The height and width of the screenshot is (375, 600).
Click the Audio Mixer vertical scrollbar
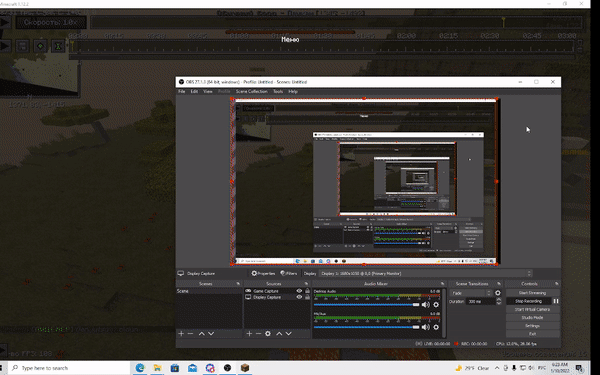[444, 313]
